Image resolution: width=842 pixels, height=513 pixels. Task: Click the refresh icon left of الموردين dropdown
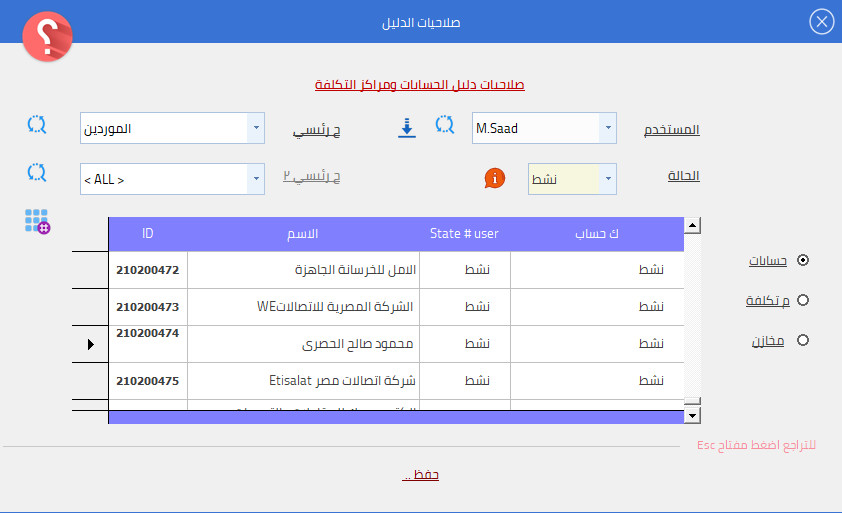click(37, 126)
